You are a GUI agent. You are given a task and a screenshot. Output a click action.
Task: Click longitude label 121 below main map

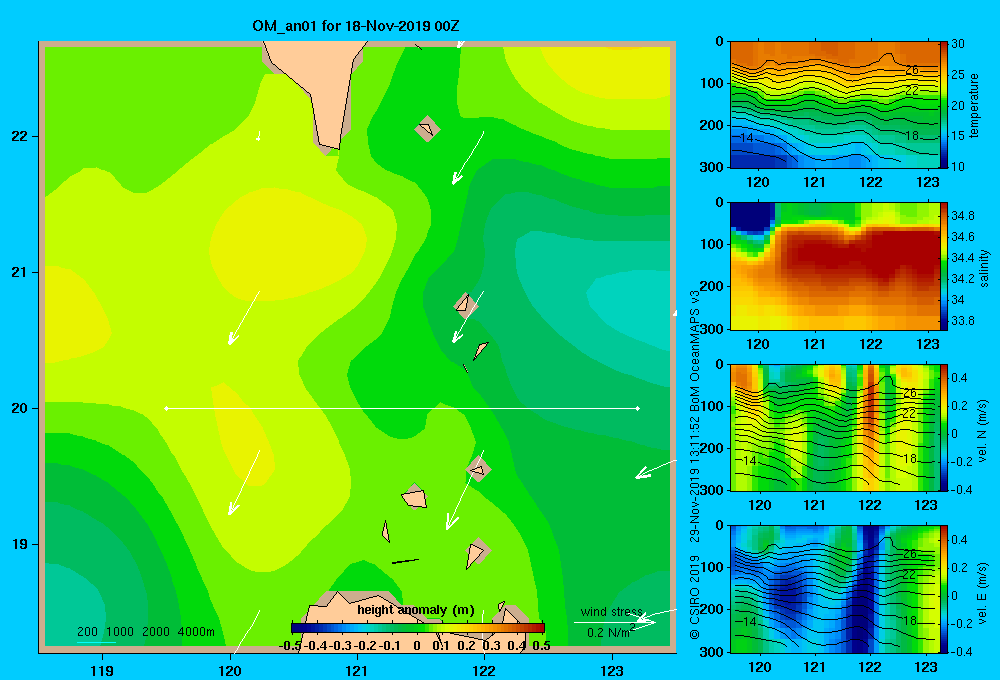(357, 670)
